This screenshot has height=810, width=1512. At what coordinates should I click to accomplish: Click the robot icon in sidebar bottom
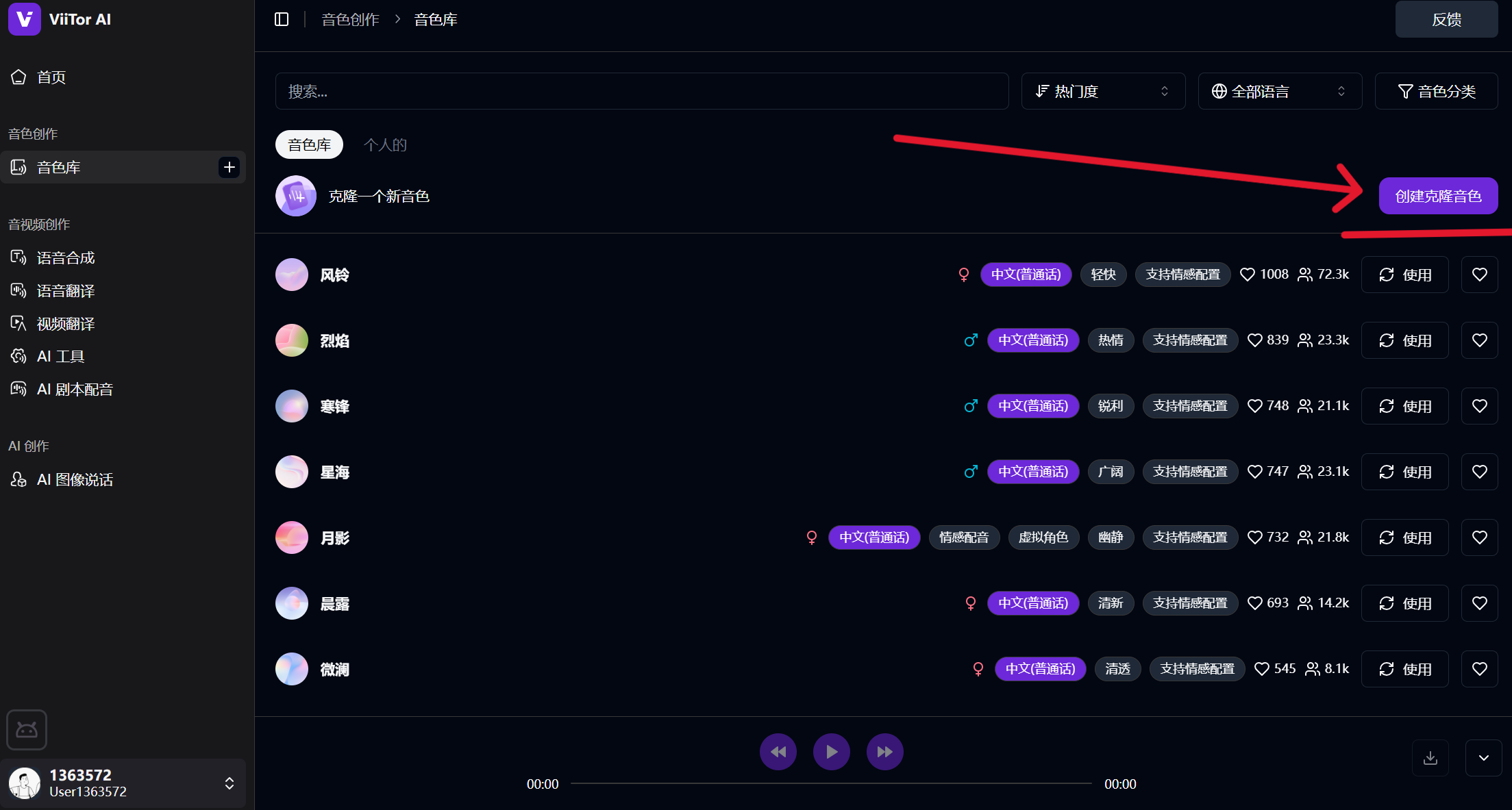pos(27,730)
